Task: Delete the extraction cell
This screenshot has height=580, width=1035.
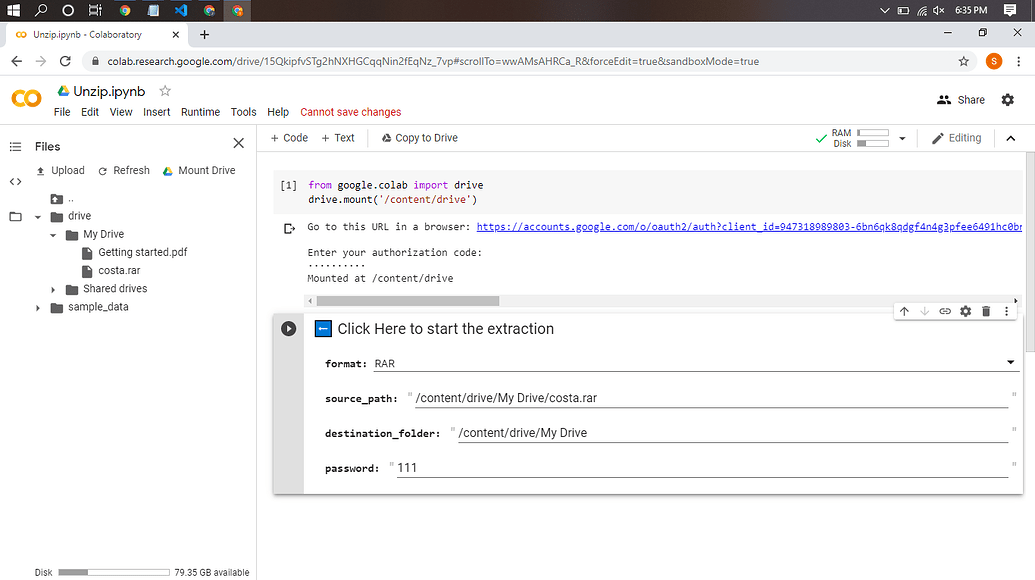Action: (985, 311)
